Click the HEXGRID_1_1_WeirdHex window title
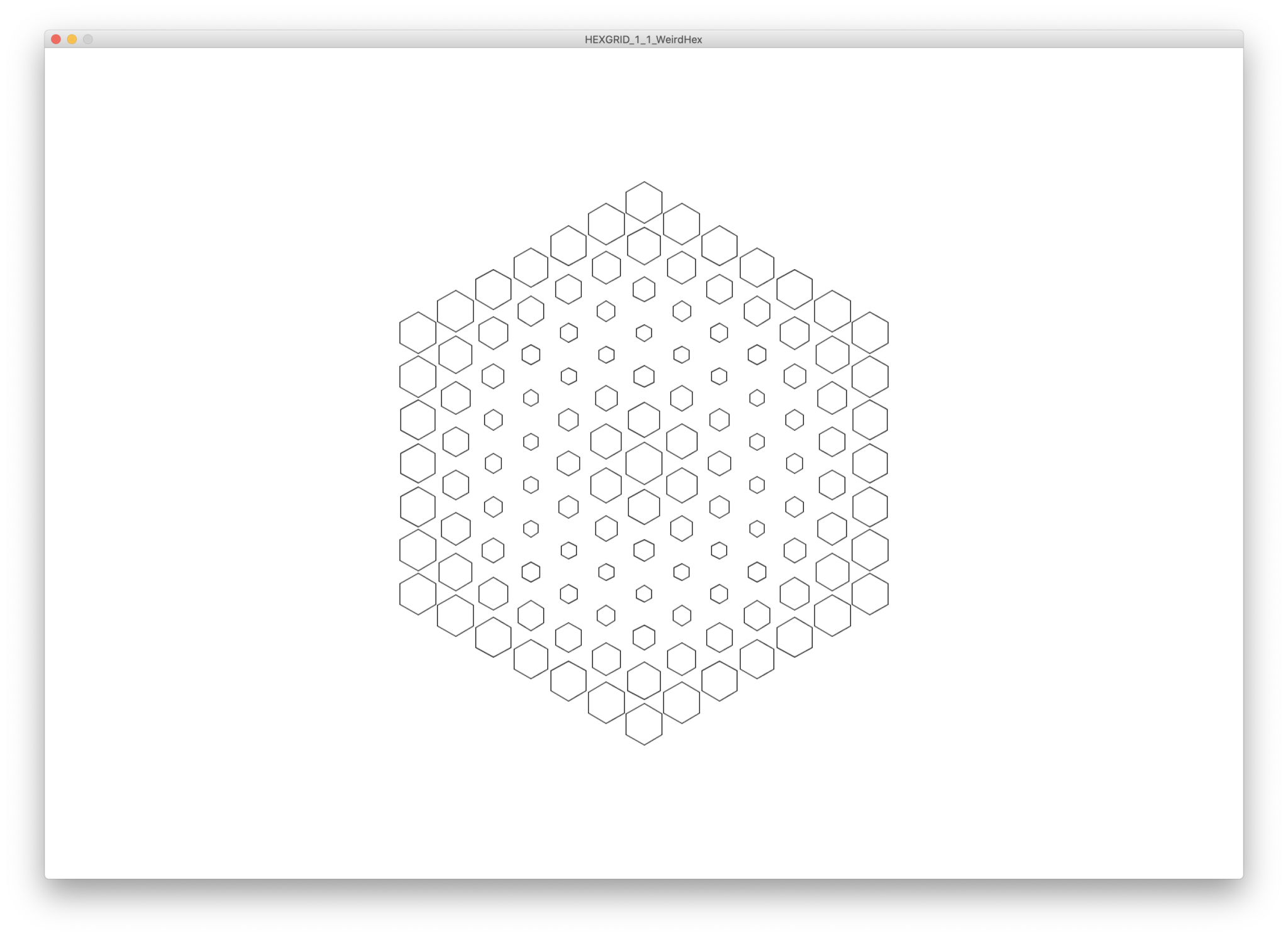1288x938 pixels. tap(643, 40)
